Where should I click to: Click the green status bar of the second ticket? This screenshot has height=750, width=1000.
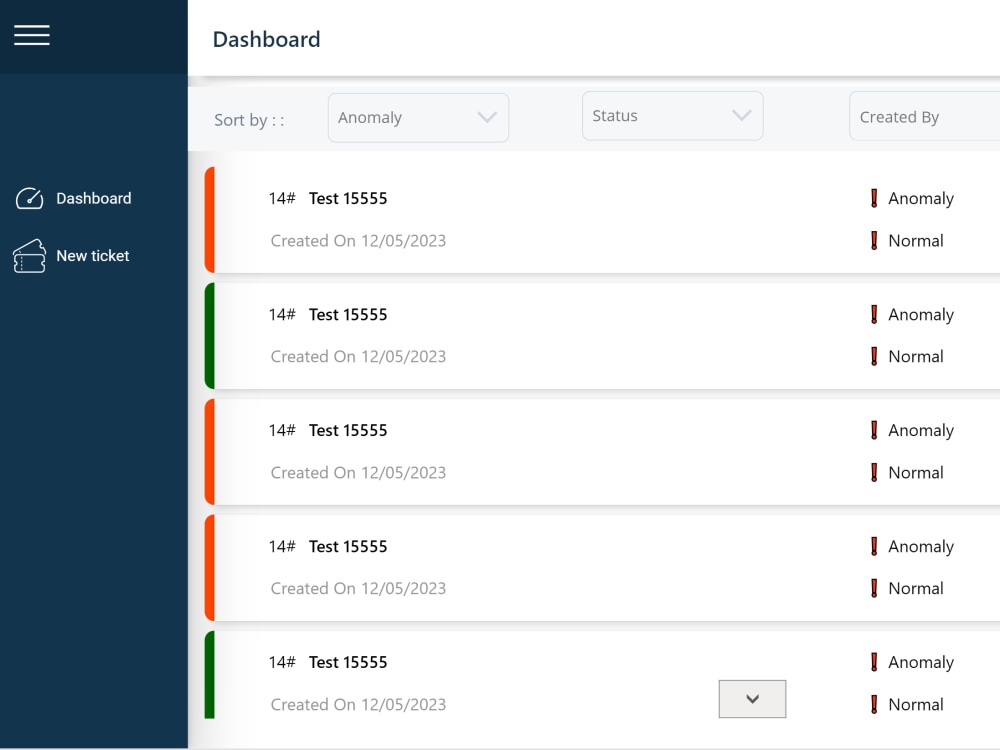(x=210, y=336)
